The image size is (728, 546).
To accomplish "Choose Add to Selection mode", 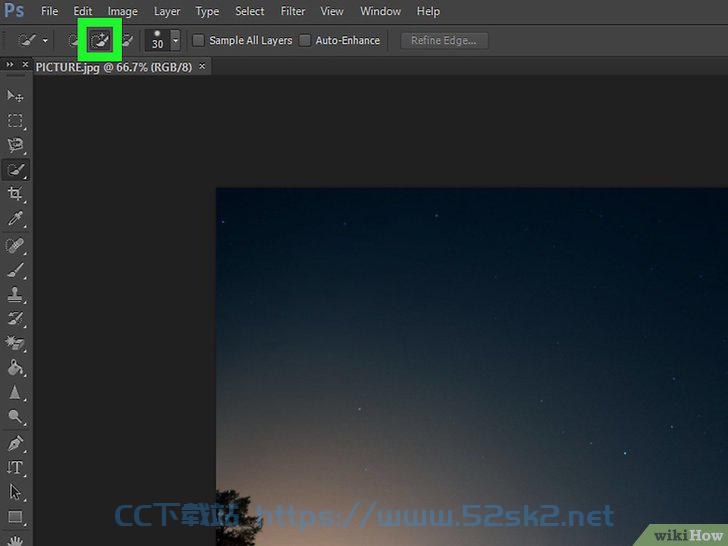I will click(x=100, y=41).
